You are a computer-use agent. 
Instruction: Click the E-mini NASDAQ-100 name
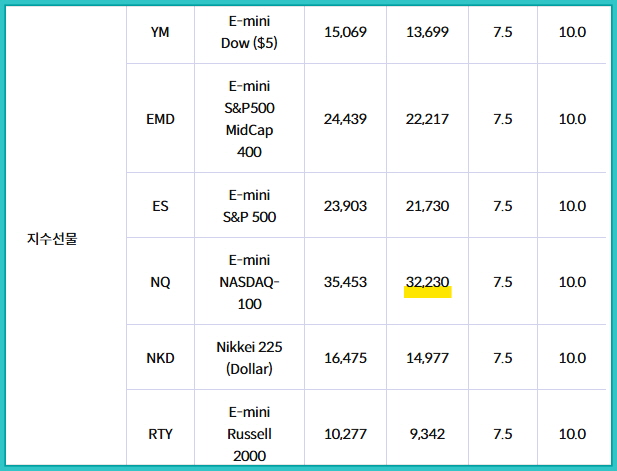coord(249,282)
